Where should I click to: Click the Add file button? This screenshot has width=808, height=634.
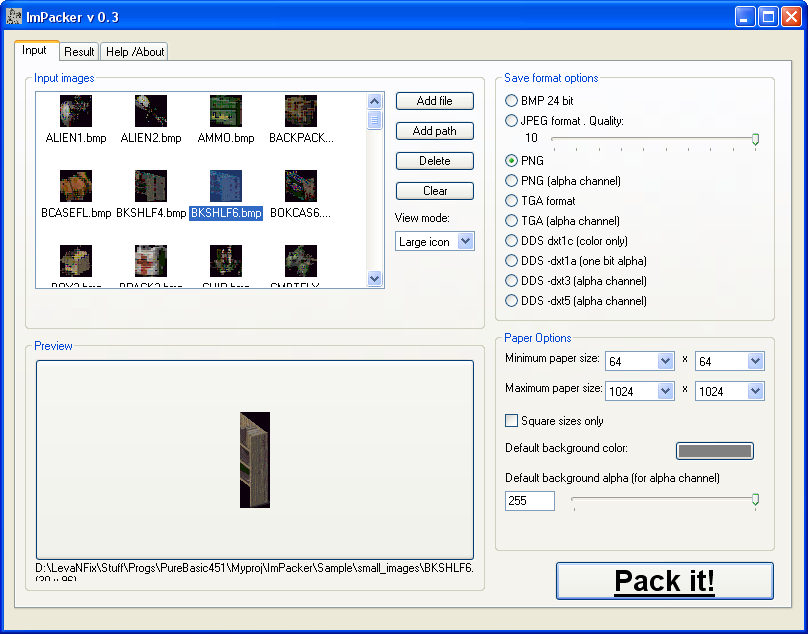[x=434, y=101]
